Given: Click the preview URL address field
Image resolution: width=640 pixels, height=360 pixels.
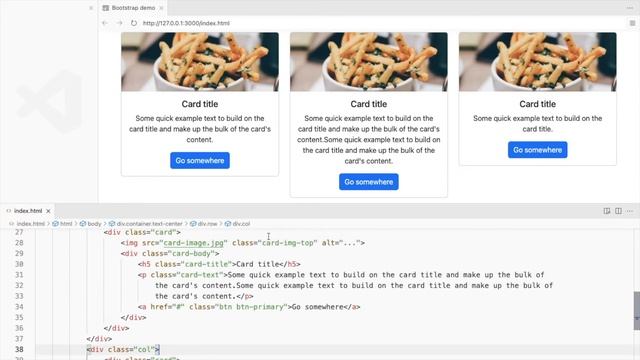Looking at the screenshot, I should [186, 23].
